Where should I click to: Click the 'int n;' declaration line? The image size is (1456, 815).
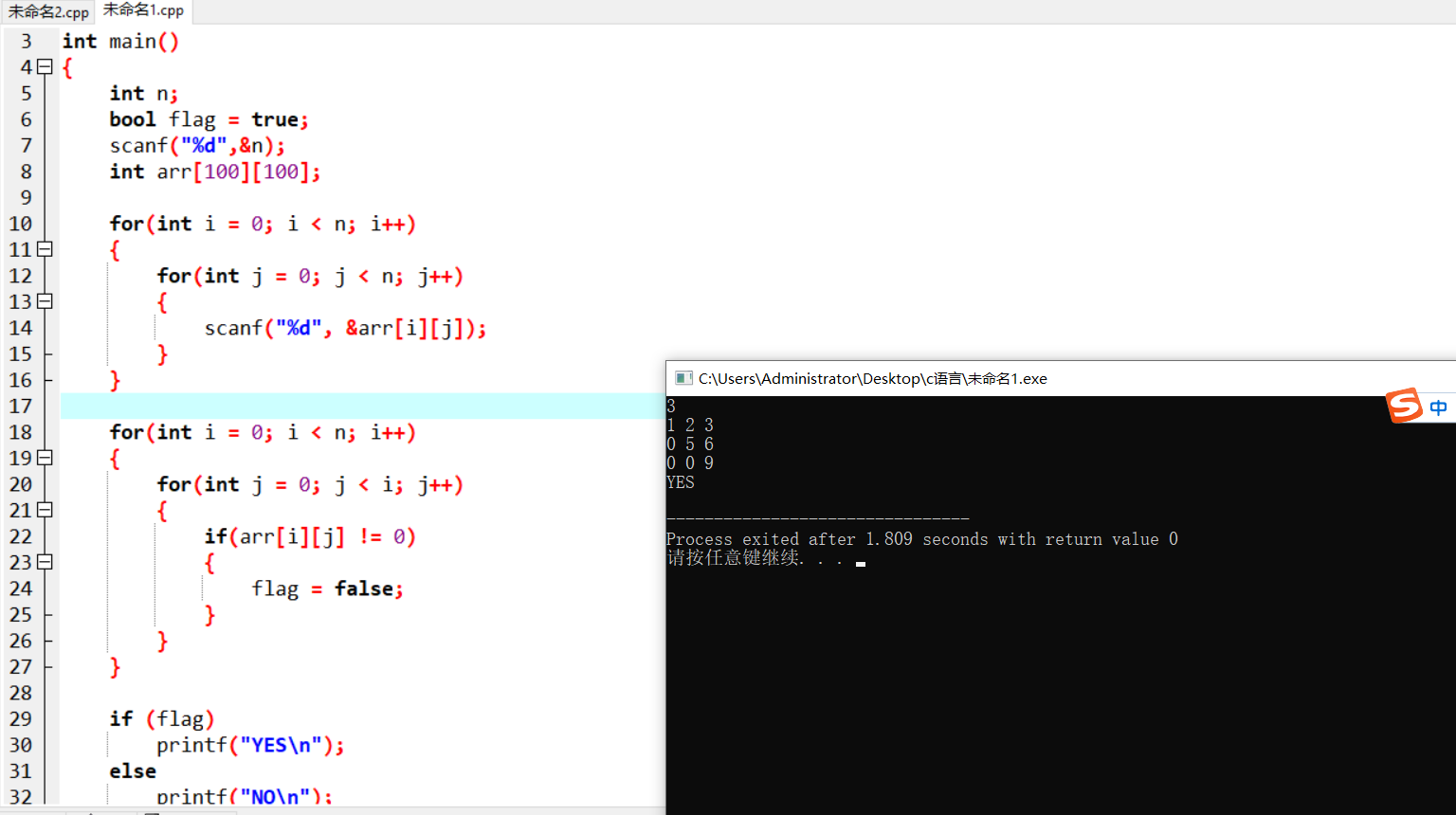(143, 94)
